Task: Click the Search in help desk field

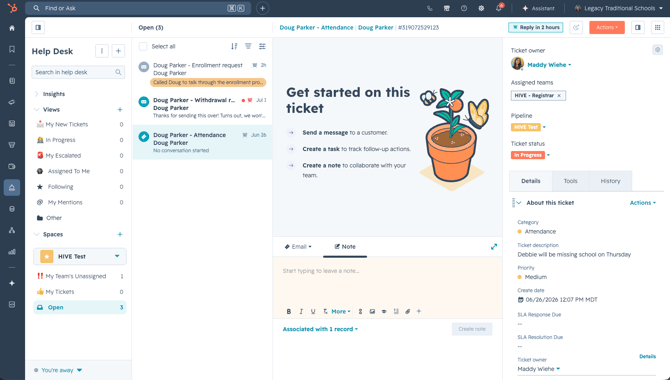Action: (78, 72)
